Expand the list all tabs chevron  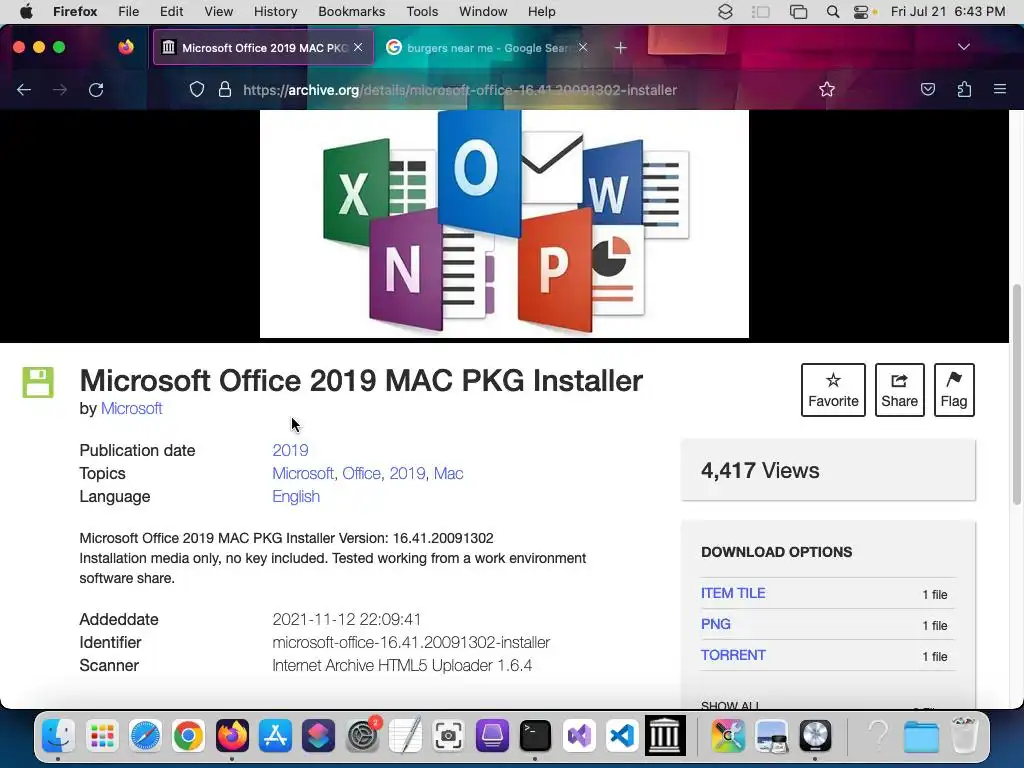coord(963,47)
